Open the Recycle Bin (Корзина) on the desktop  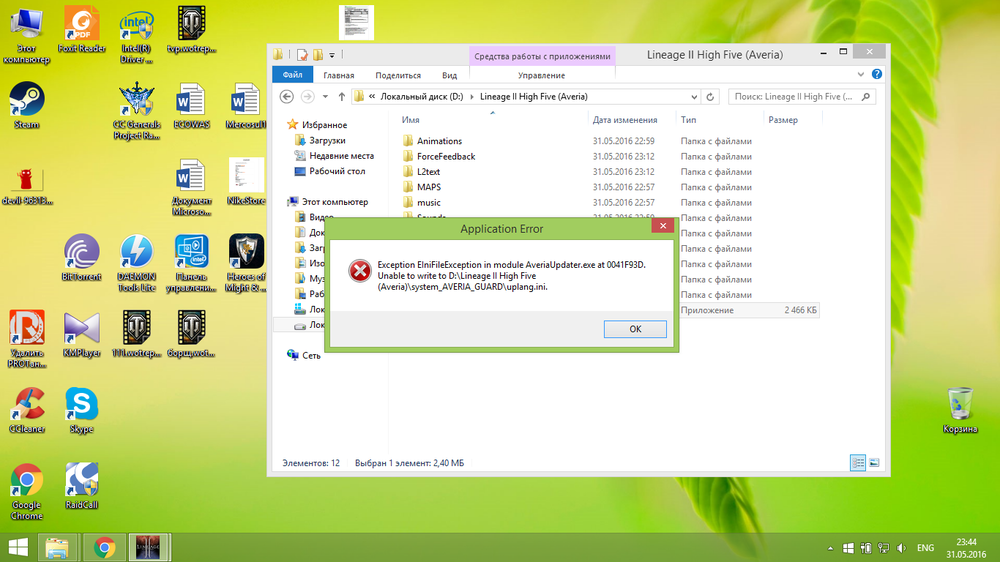tap(960, 406)
